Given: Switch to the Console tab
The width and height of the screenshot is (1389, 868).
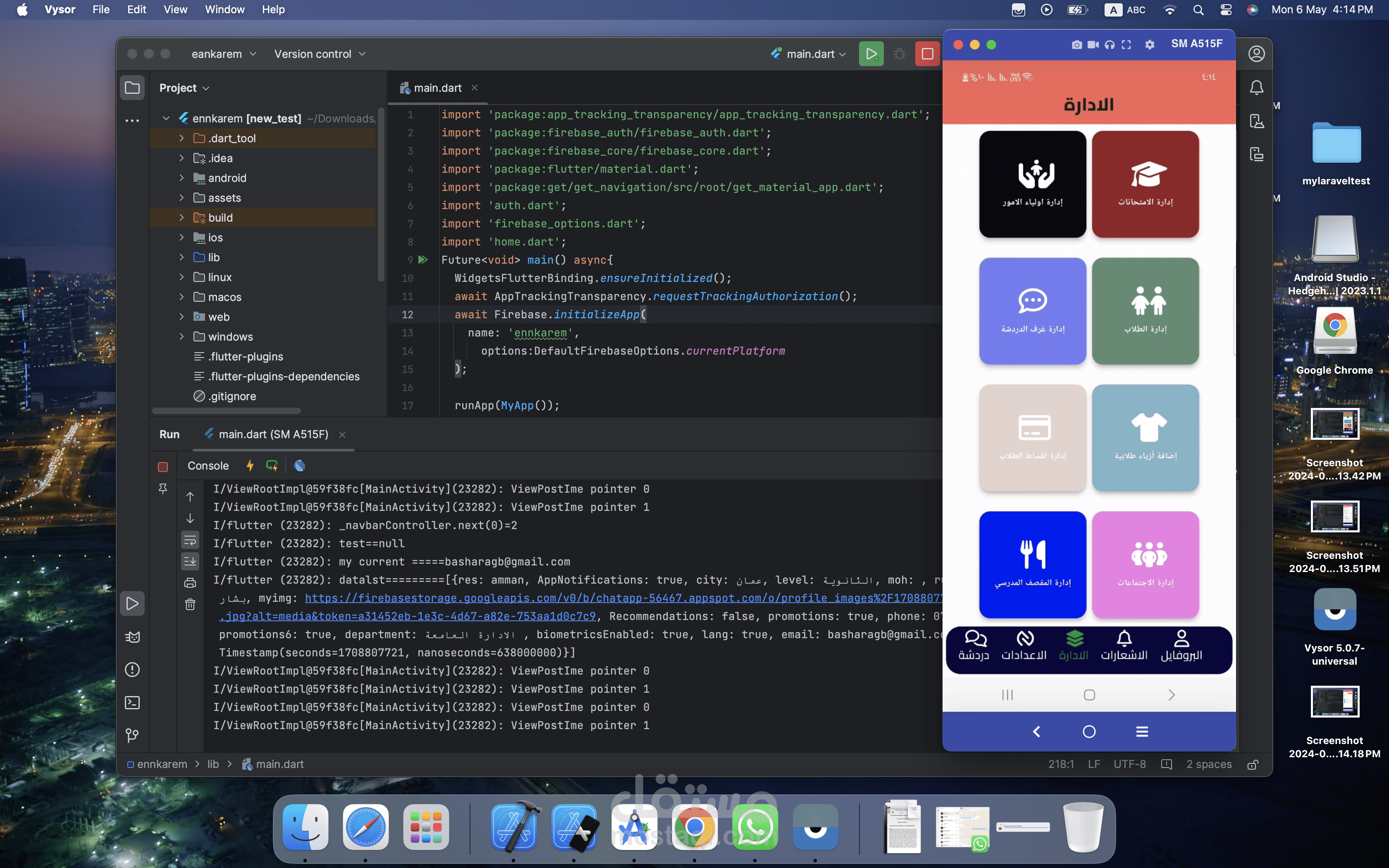Looking at the screenshot, I should click(x=208, y=465).
